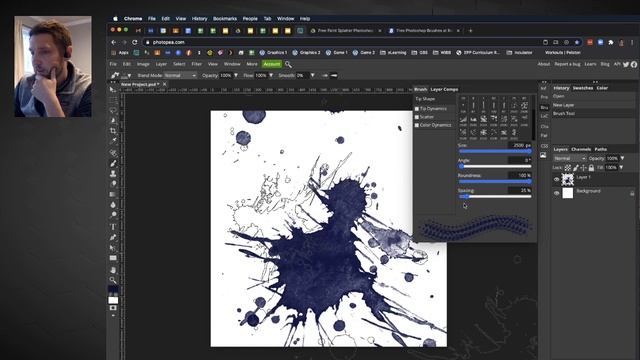
Task: Select the Gradient tool
Action: pos(113,195)
